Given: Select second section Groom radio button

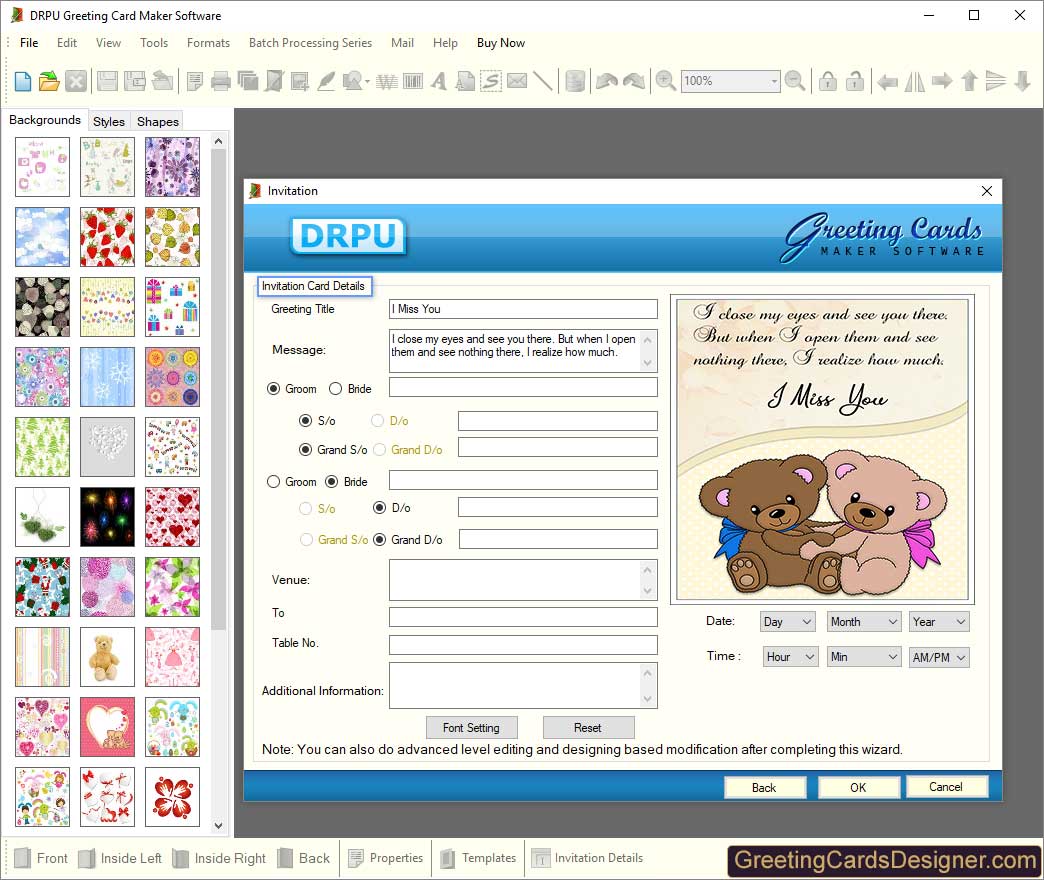Looking at the screenshot, I should [273, 481].
